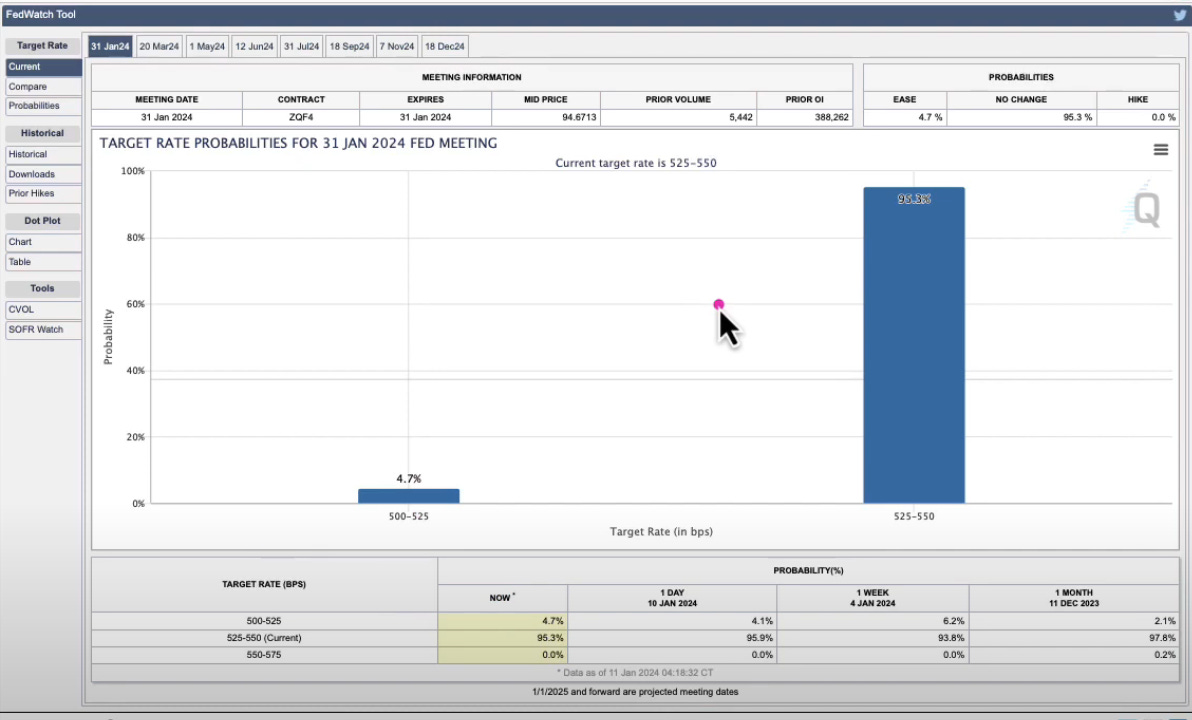Open the Compare view

click(43, 87)
